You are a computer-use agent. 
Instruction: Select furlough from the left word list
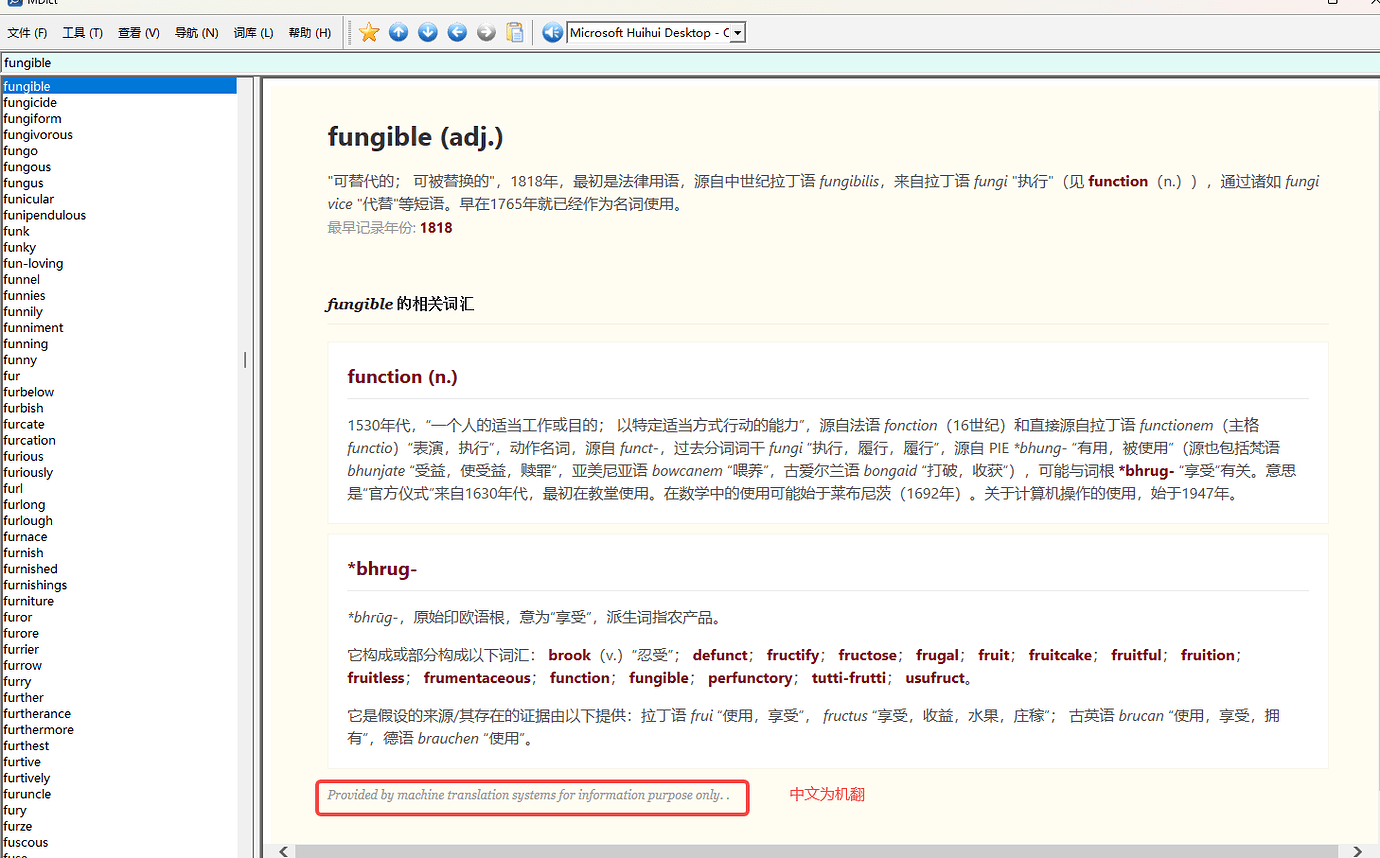pyautogui.click(x=27, y=520)
